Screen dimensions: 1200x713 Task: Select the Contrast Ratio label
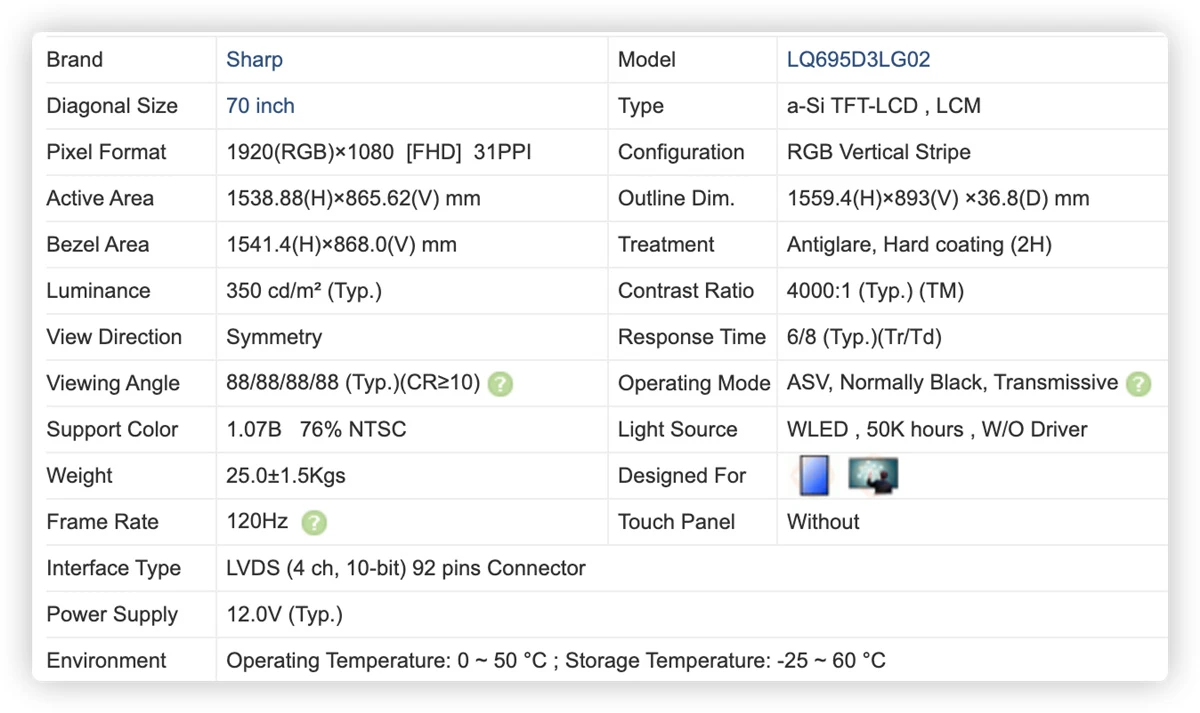[686, 291]
